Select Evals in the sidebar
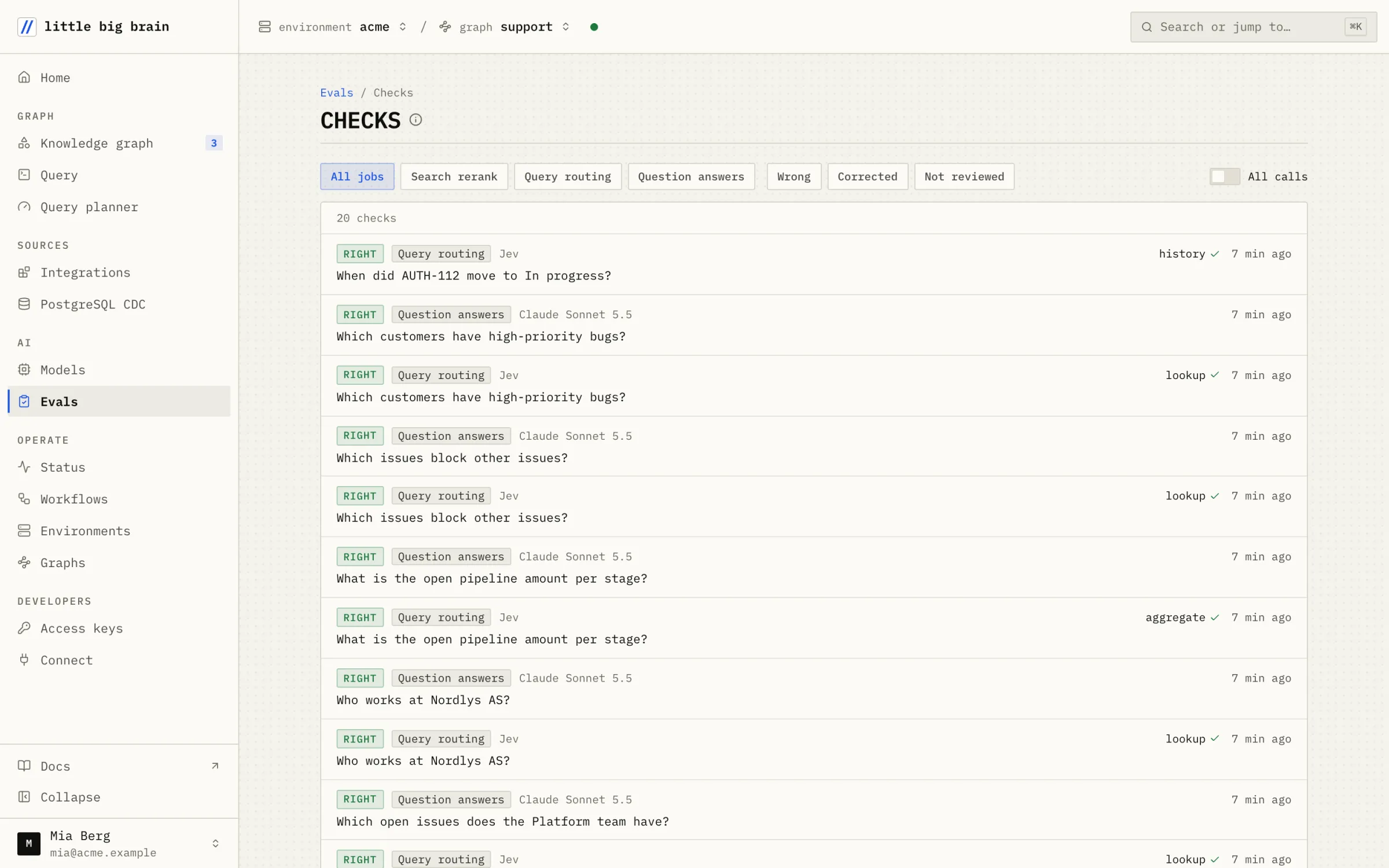The height and width of the screenshot is (868, 1389). 119,401
